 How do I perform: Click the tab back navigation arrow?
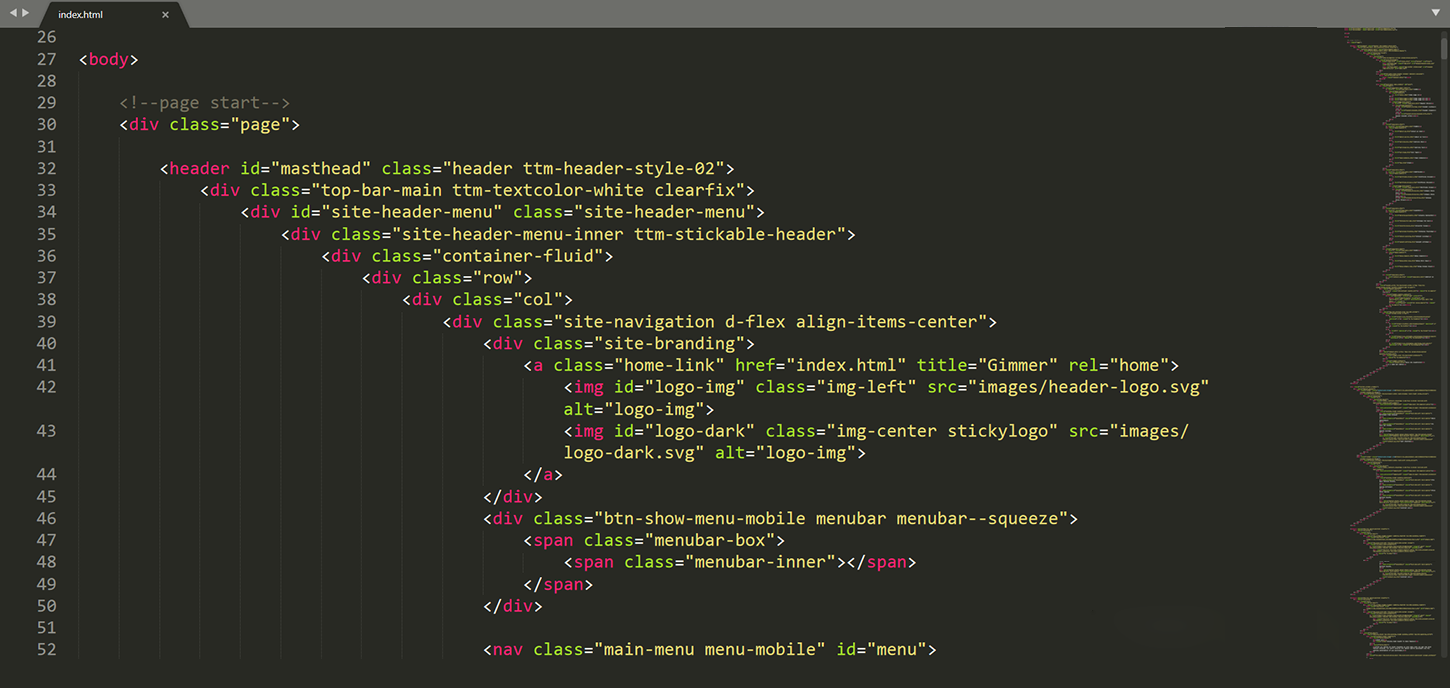tap(13, 12)
